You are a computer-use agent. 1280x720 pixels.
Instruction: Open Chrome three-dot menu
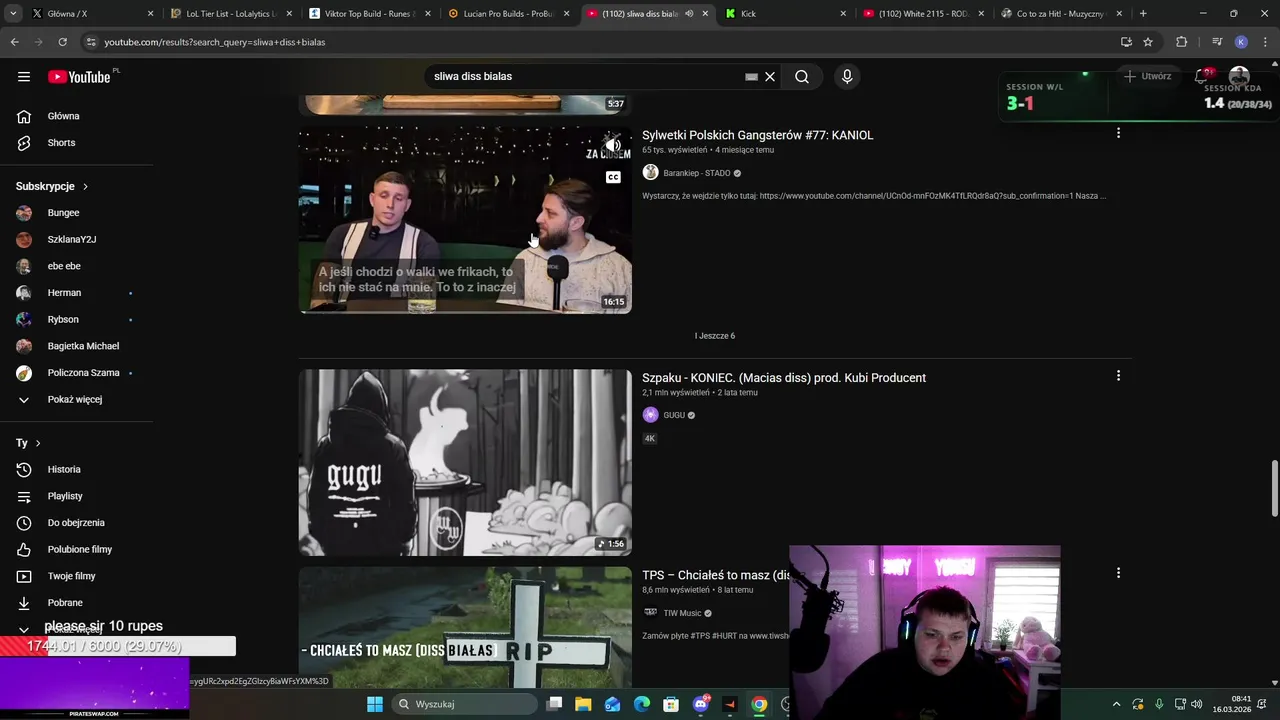click(x=1266, y=42)
